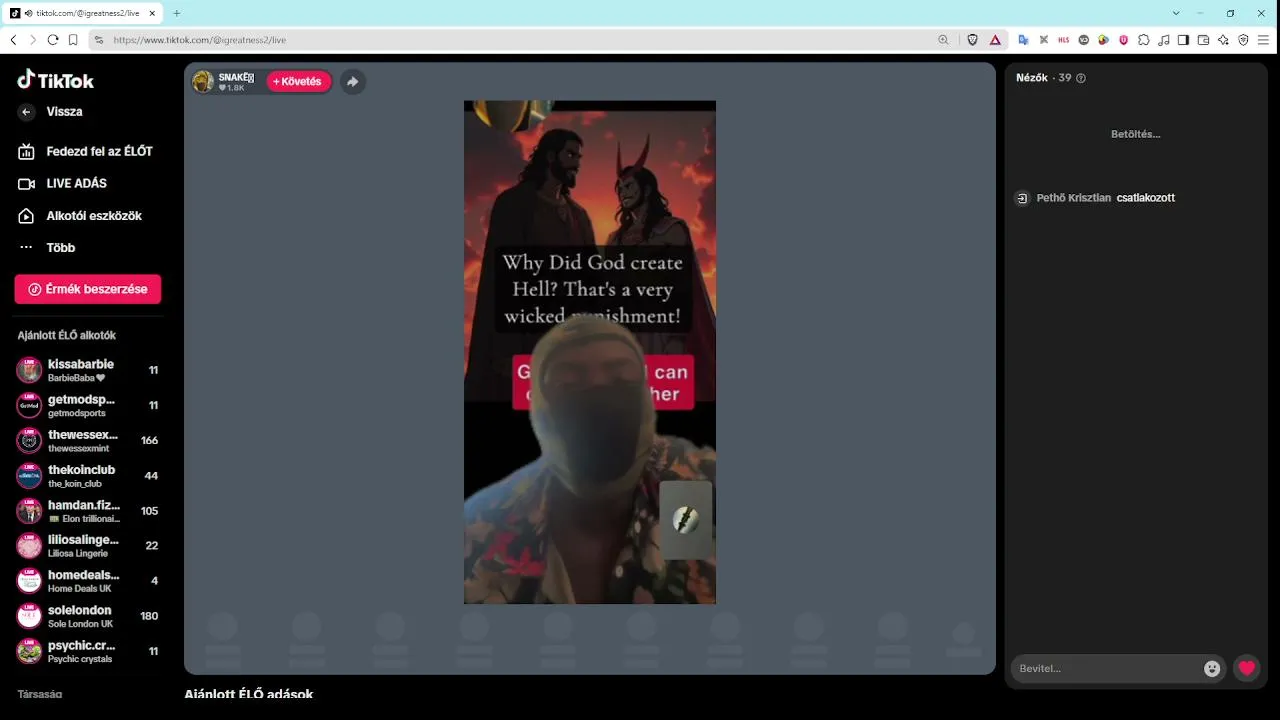
Task: Open the homedeals live channel
Action: pyautogui.click(x=88, y=581)
